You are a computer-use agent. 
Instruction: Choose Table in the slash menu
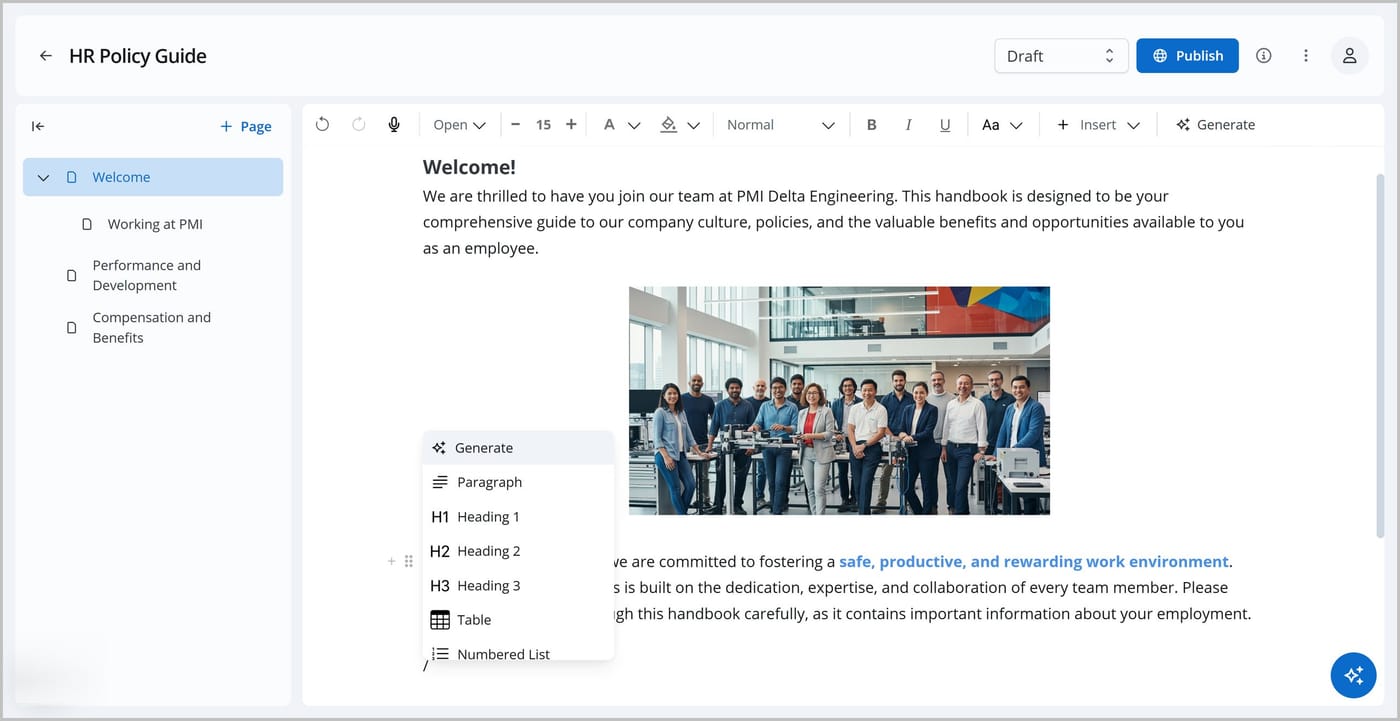click(518, 620)
